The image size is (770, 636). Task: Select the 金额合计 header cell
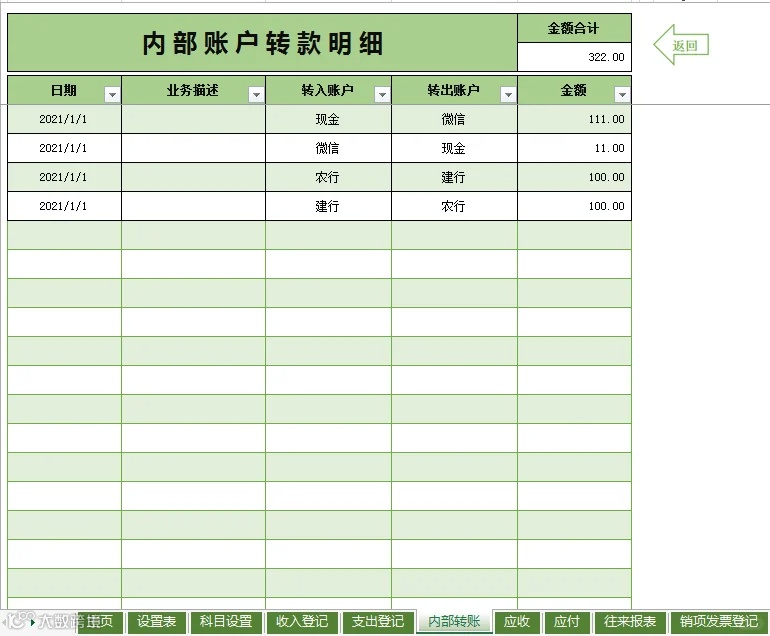tap(574, 28)
